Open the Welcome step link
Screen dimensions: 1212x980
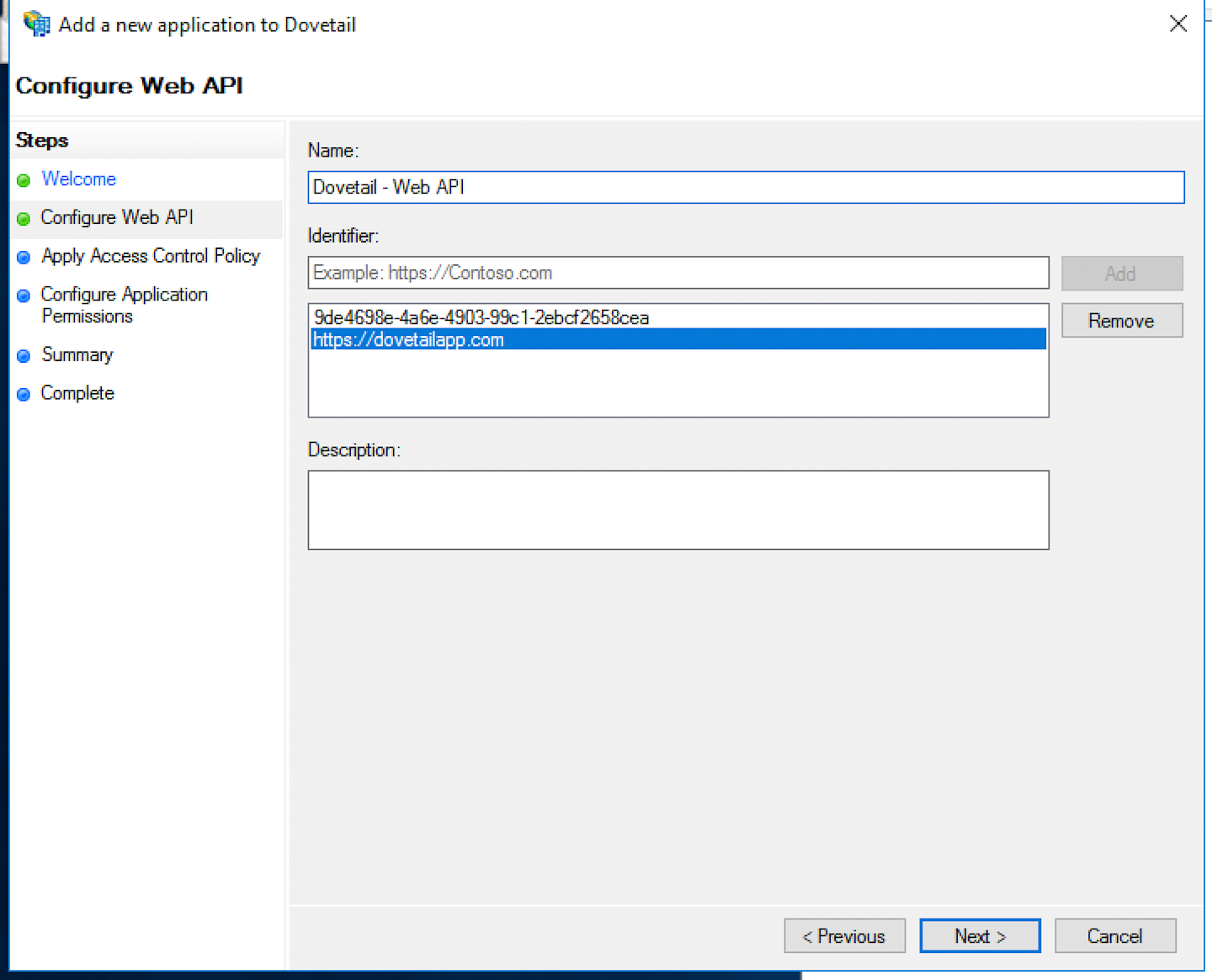(x=79, y=178)
